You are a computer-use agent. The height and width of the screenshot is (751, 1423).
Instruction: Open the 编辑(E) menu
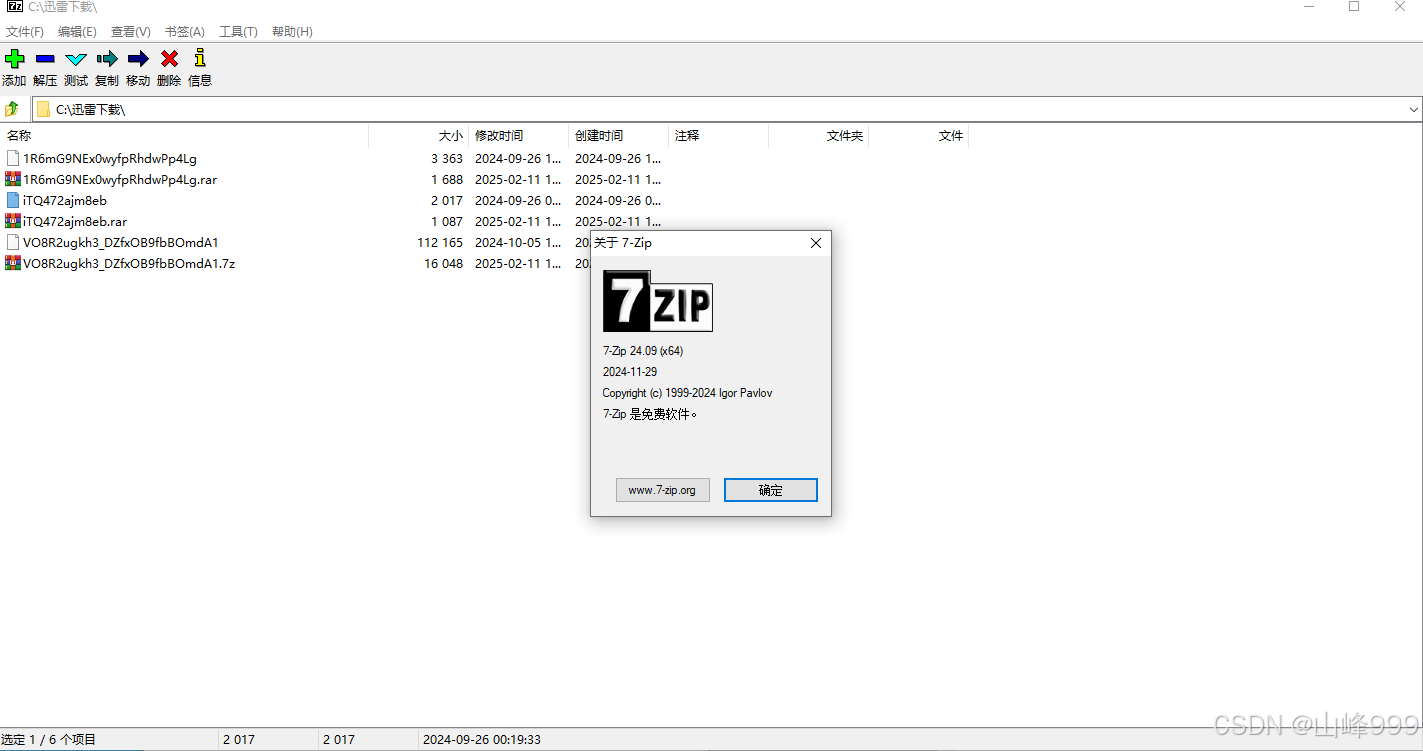77,32
